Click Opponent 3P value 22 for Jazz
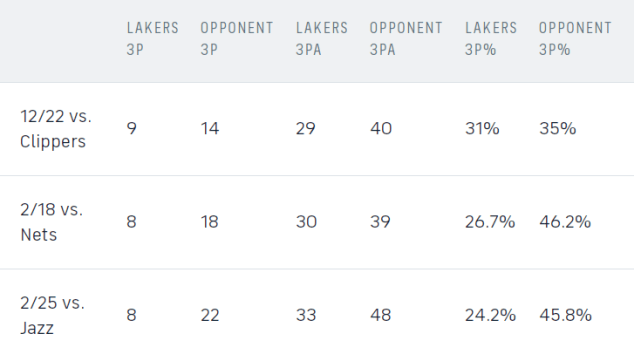 (210, 315)
